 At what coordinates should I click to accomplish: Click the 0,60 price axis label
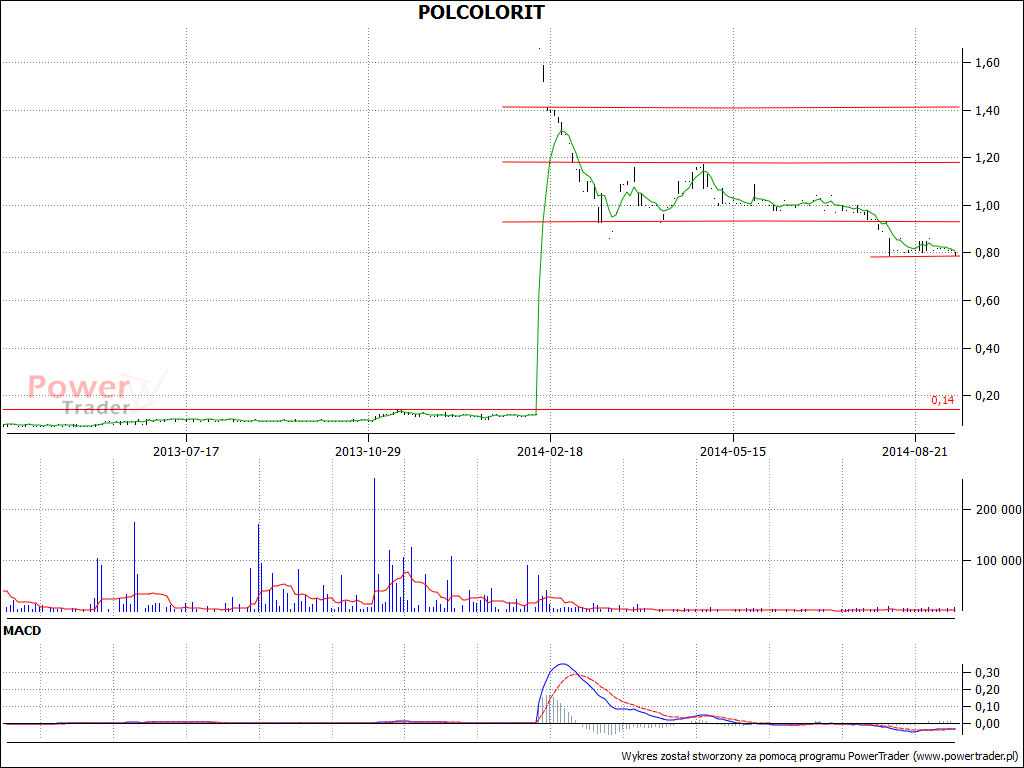pos(985,300)
